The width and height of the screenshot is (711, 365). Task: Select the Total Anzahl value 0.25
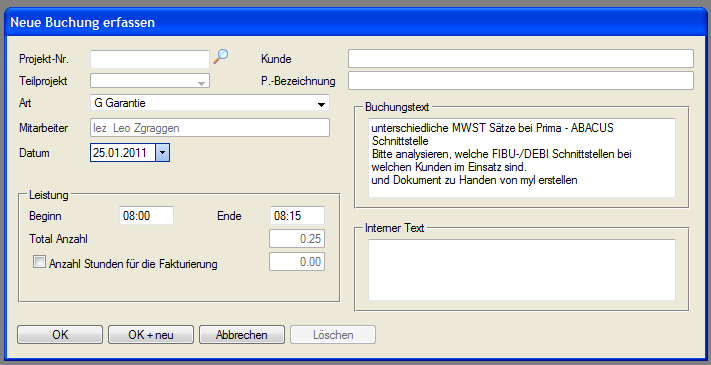297,239
